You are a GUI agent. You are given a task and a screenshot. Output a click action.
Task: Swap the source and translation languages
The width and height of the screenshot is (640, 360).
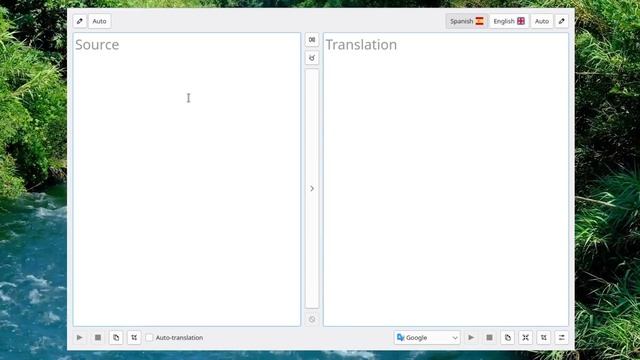[312, 40]
